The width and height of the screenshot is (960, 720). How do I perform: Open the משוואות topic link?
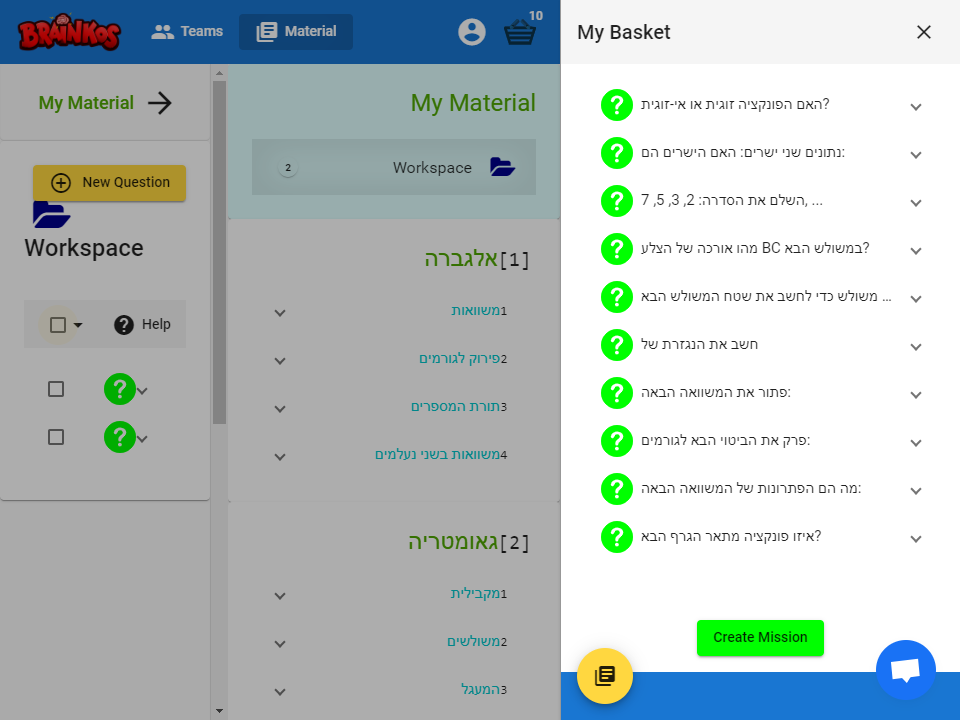(x=476, y=310)
